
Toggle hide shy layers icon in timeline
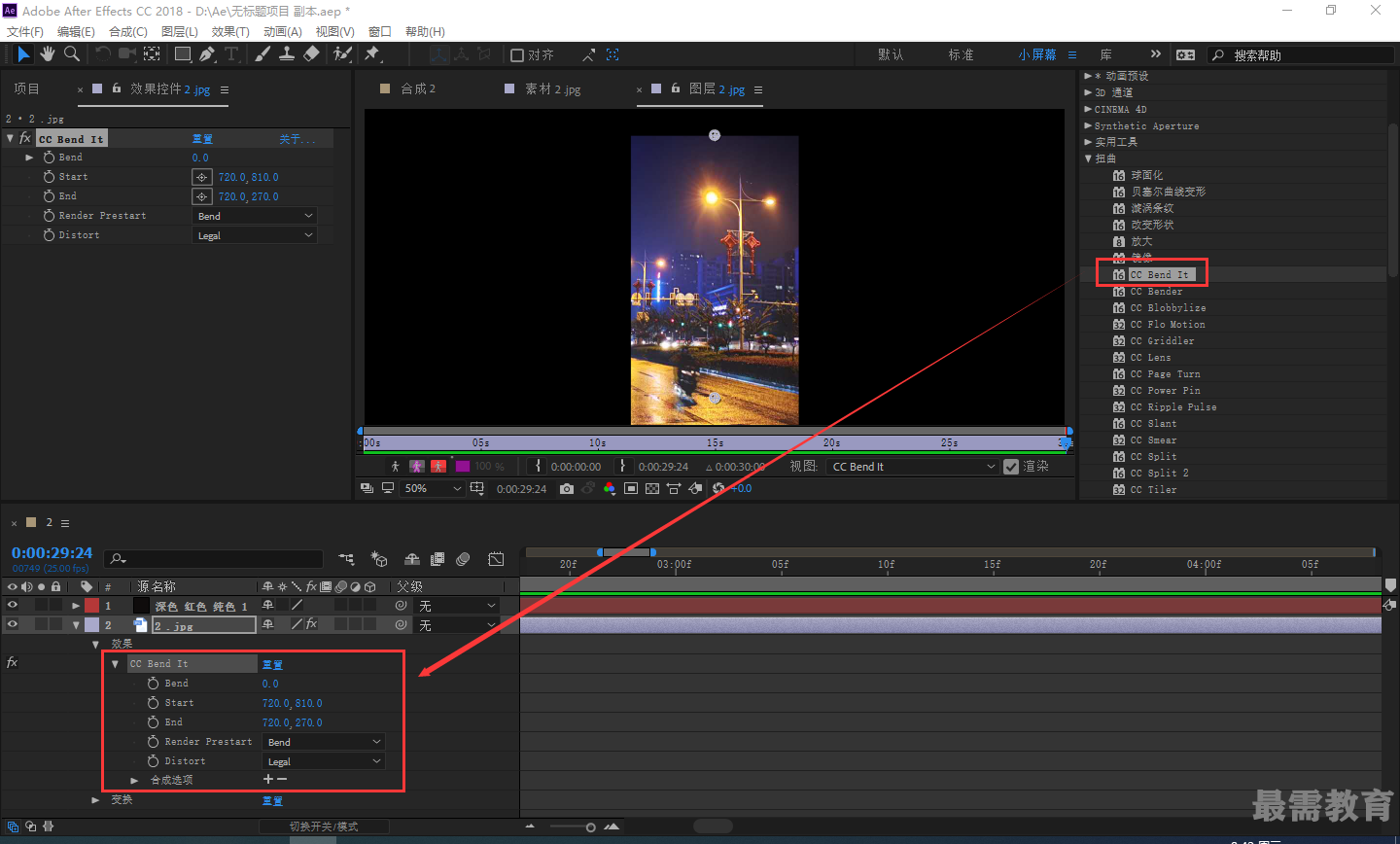[x=412, y=559]
